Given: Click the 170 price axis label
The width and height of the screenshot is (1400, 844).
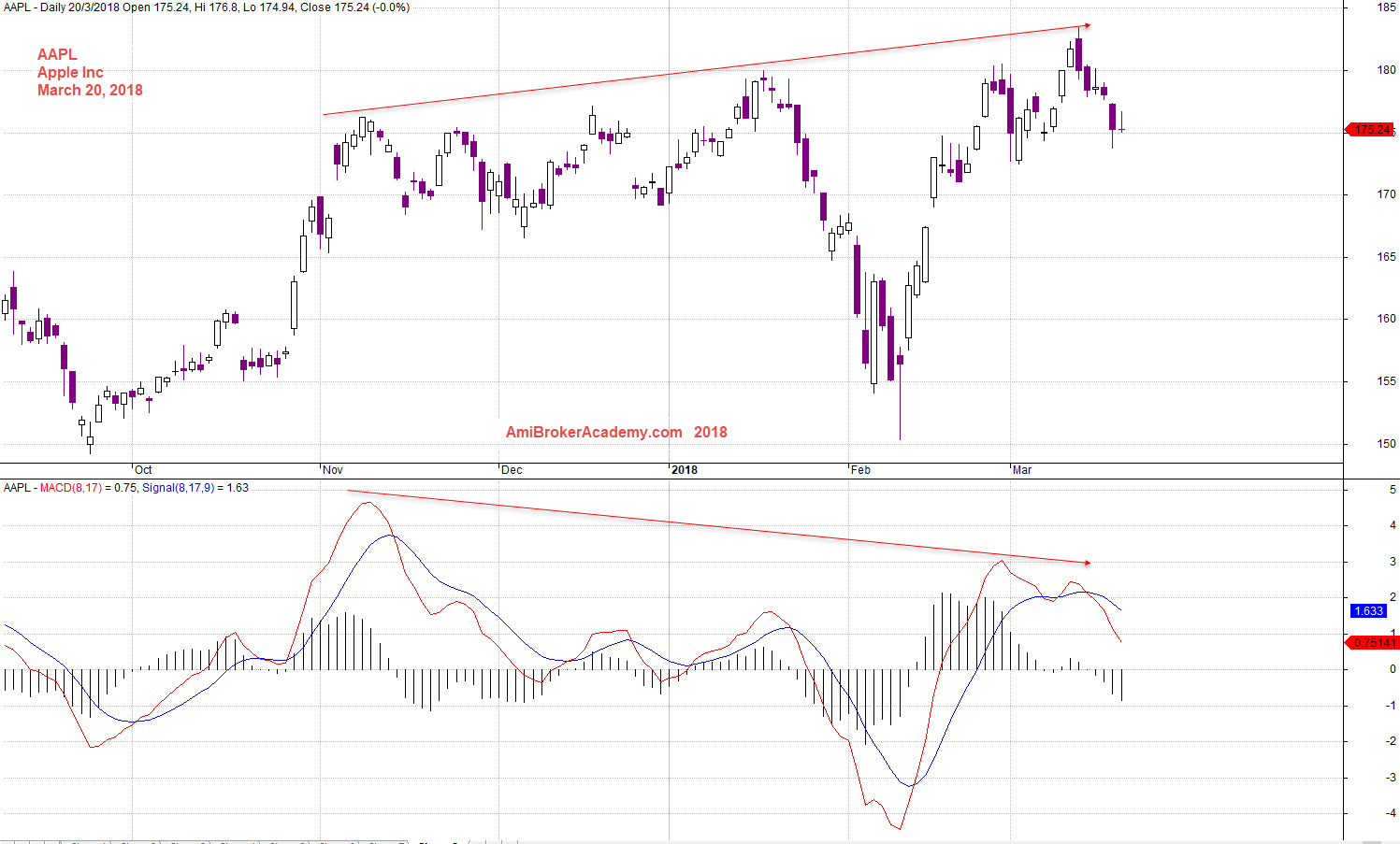Looking at the screenshot, I should [1386, 194].
